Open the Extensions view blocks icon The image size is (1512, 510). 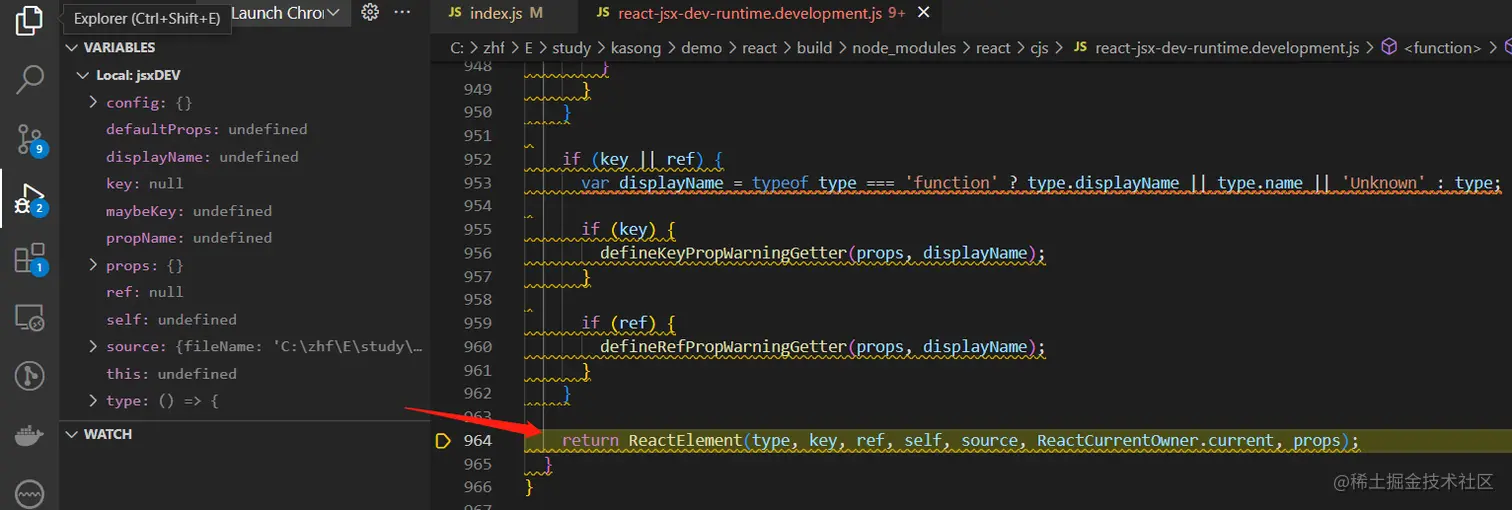tap(30, 258)
